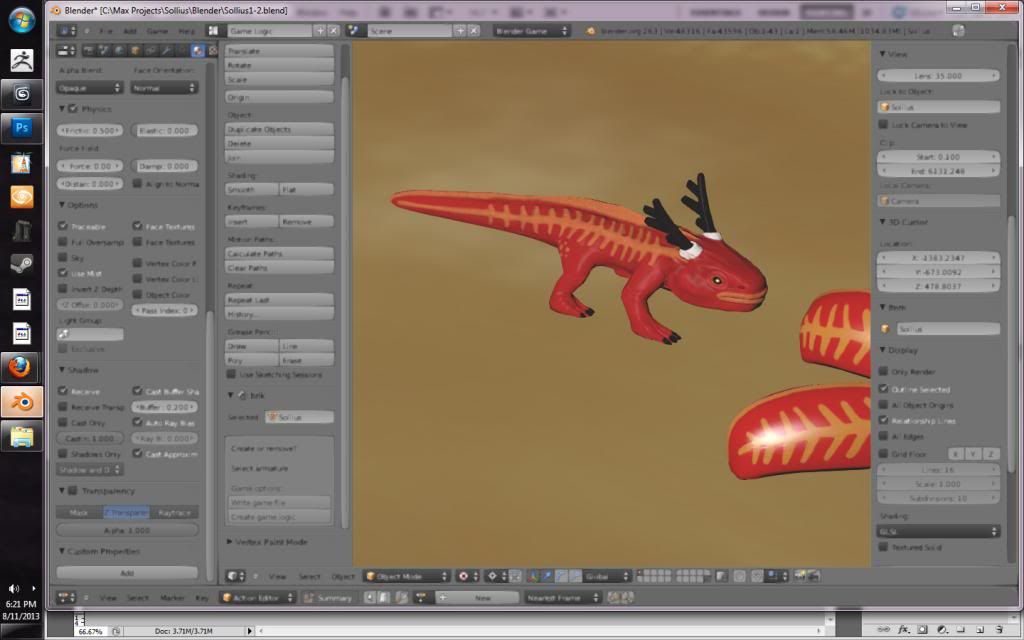The image size is (1024, 640).
Task: Collapse the 3D Cursor panel
Action: point(882,222)
